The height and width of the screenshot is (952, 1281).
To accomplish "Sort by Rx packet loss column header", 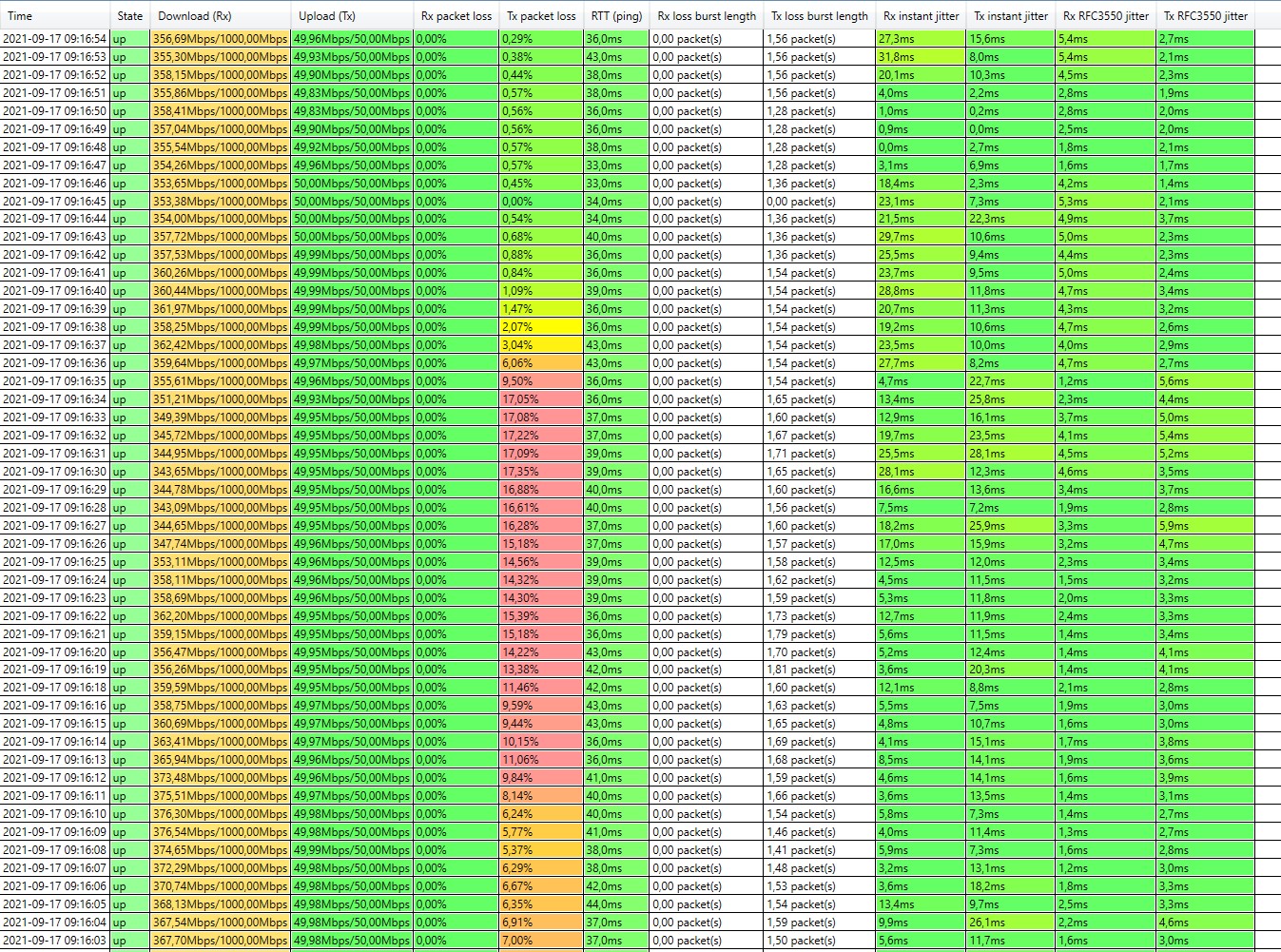I will (x=456, y=16).
